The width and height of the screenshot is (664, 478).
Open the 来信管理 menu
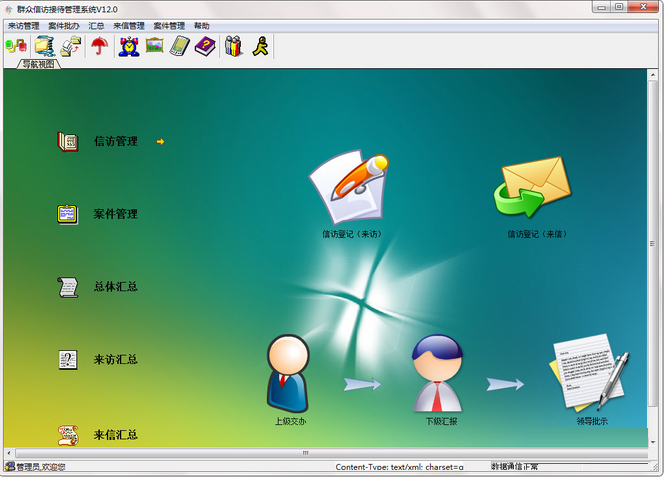point(129,26)
